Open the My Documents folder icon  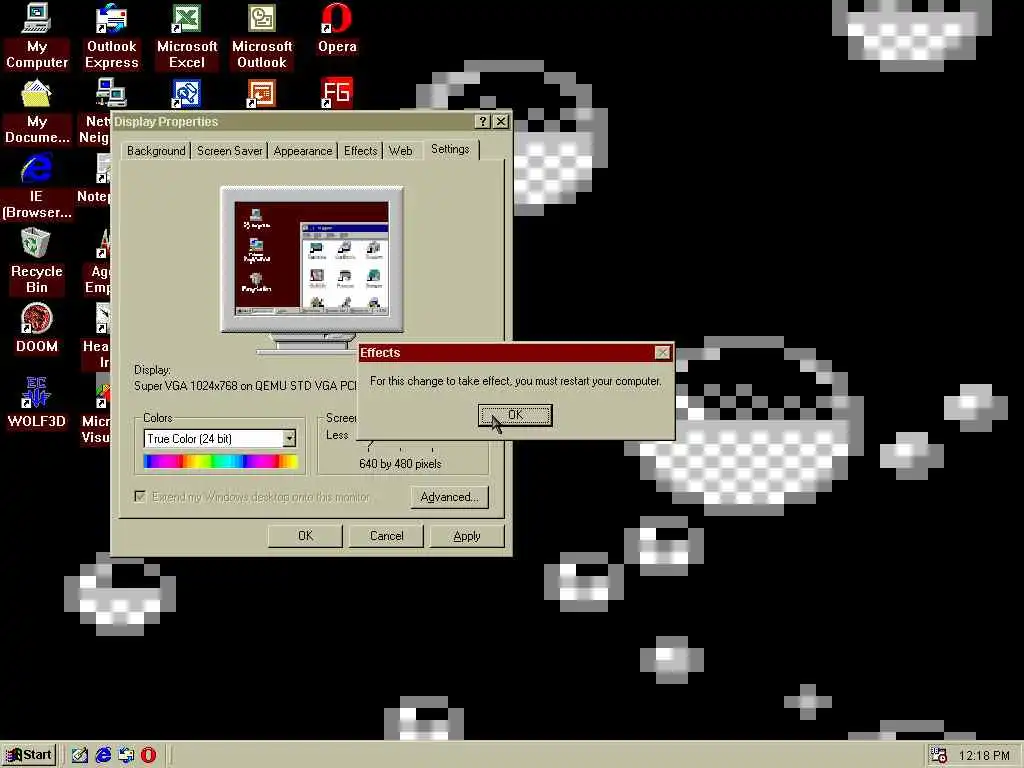[37, 111]
